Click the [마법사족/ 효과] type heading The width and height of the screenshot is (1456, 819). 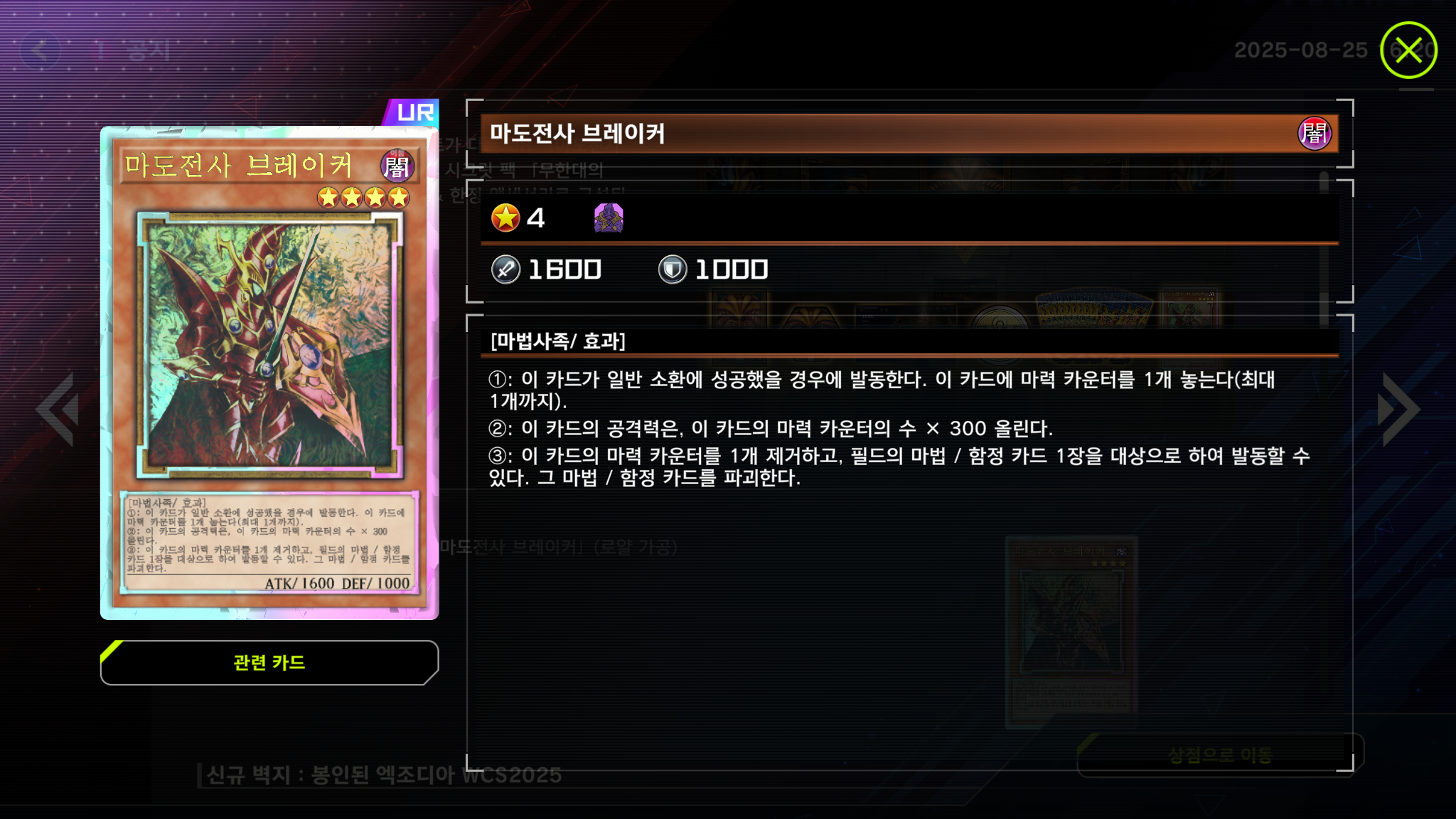coord(557,341)
